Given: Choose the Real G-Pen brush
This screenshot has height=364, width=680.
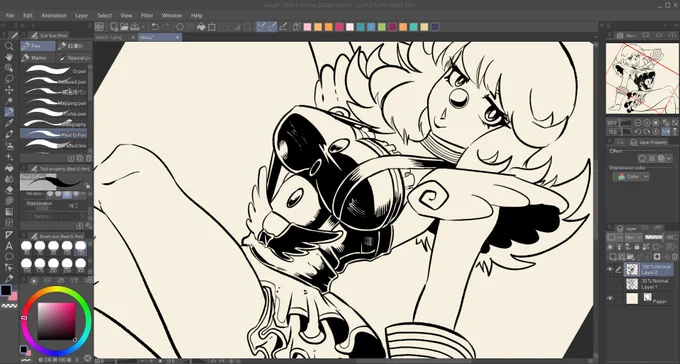Looking at the screenshot, I should coord(54,134).
